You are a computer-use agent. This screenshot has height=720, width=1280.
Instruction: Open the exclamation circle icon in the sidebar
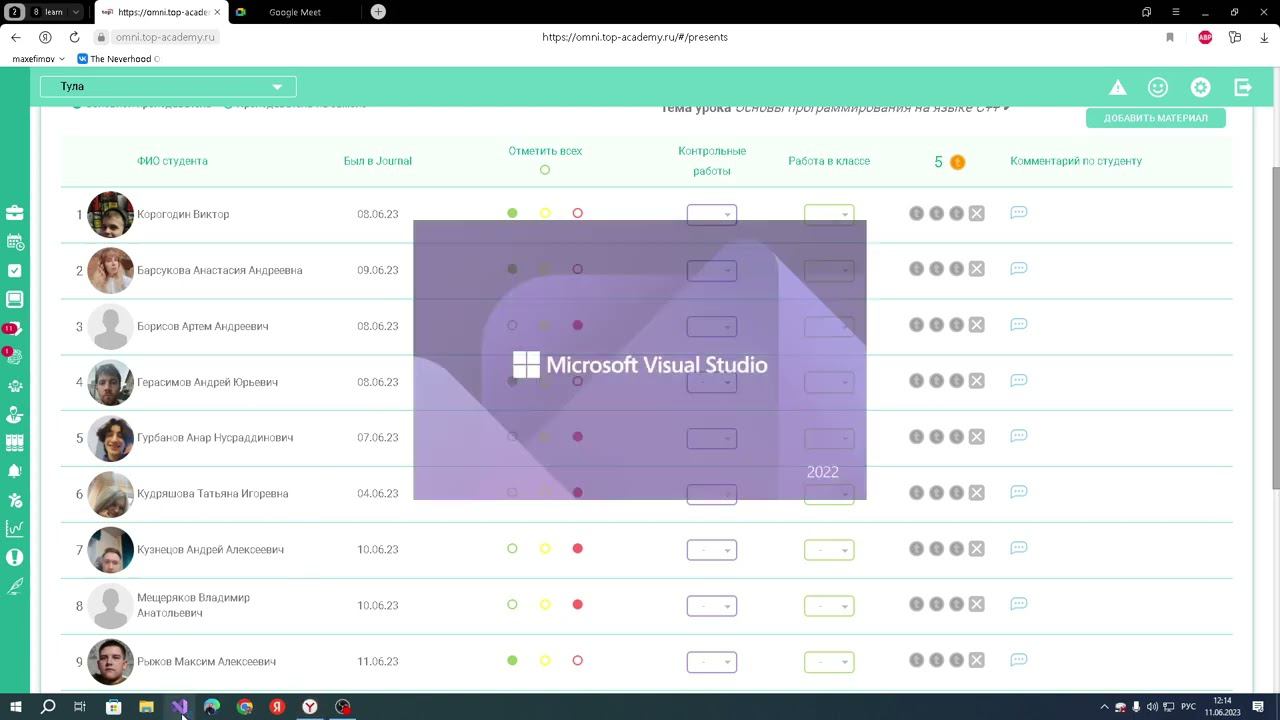(x=15, y=557)
